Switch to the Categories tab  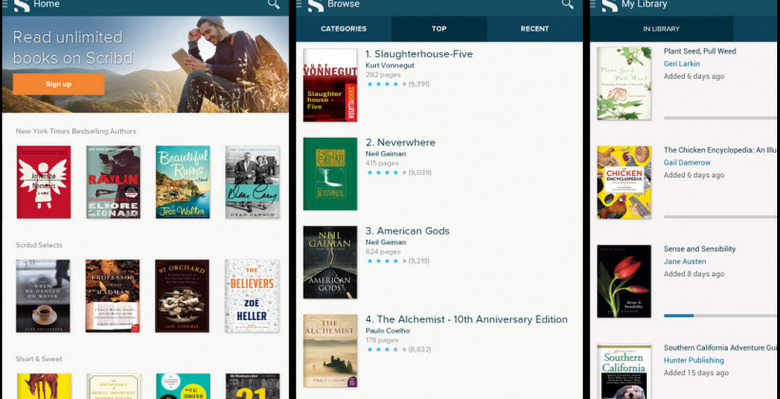[344, 29]
